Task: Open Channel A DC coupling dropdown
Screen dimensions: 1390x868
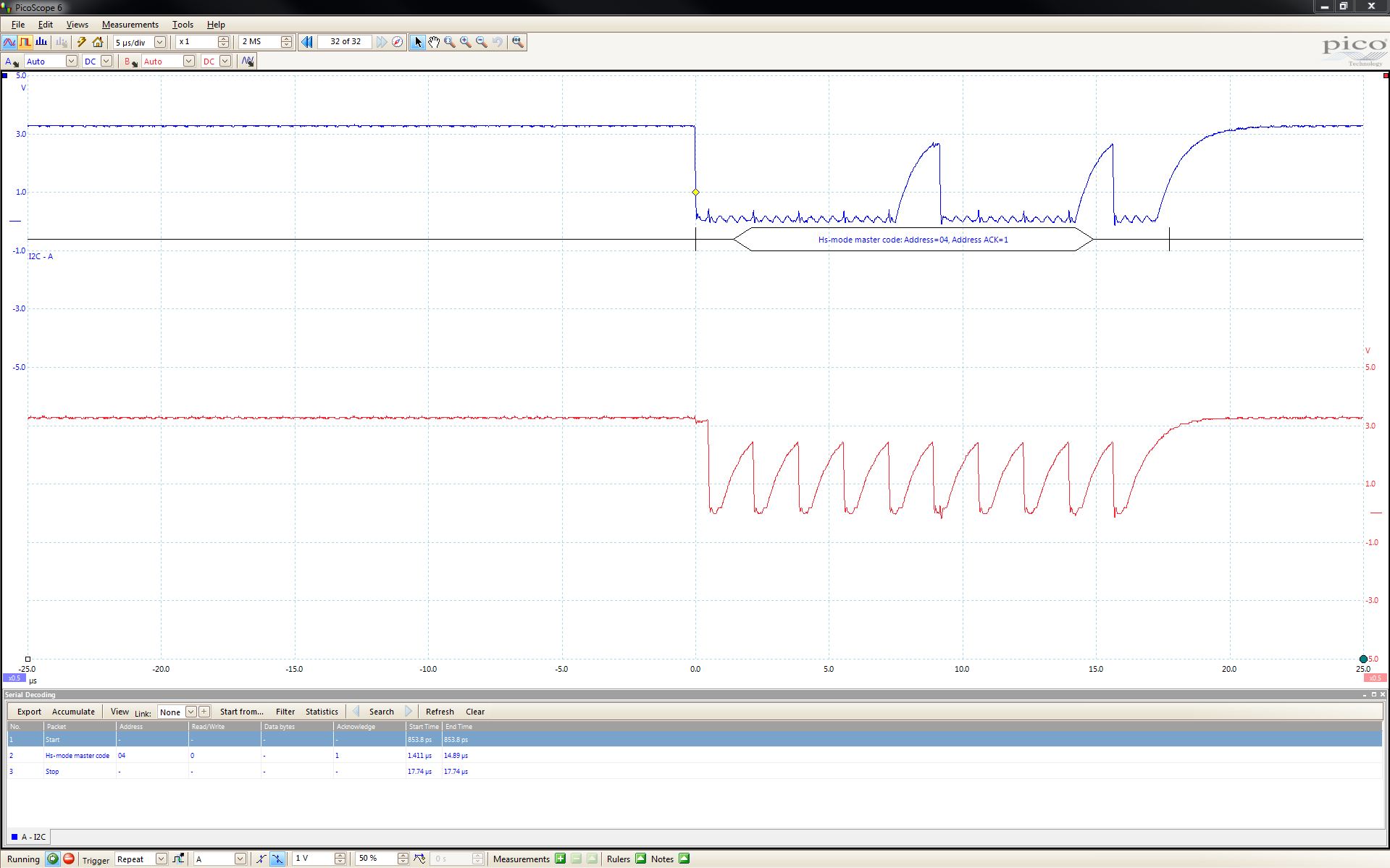Action: (106, 62)
